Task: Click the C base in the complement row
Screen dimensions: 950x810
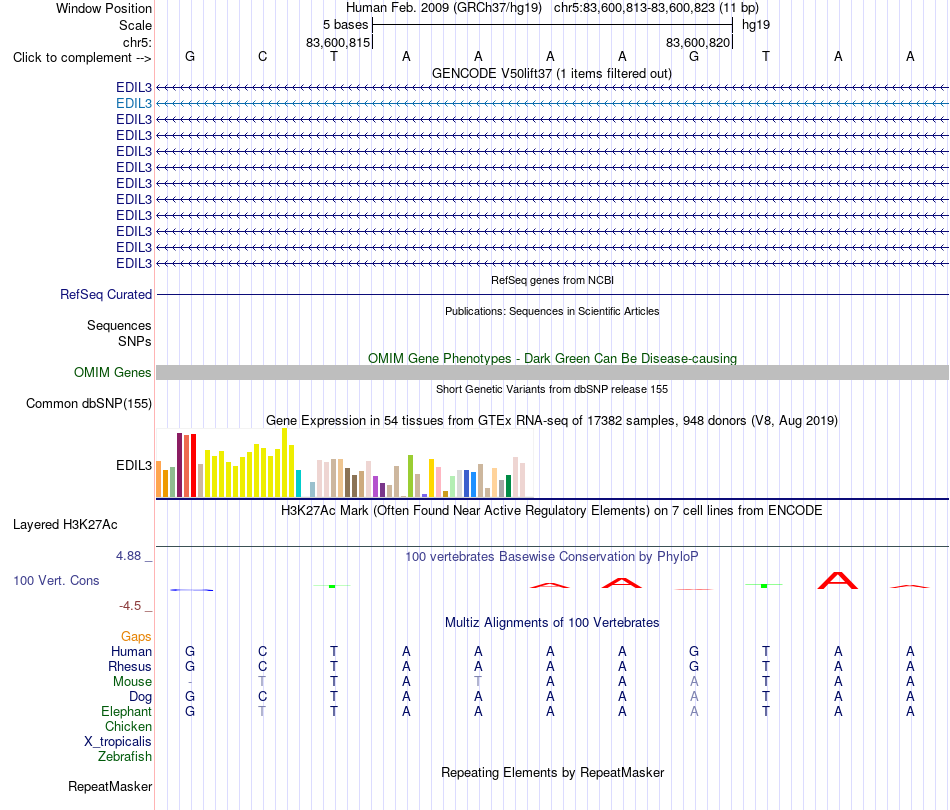Action: click(x=262, y=56)
